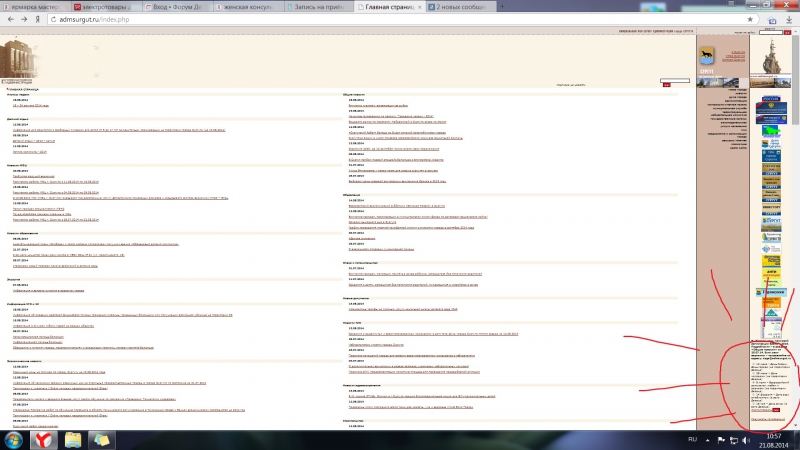Open File Explorer folder icon in taskbar

pyautogui.click(x=74, y=439)
